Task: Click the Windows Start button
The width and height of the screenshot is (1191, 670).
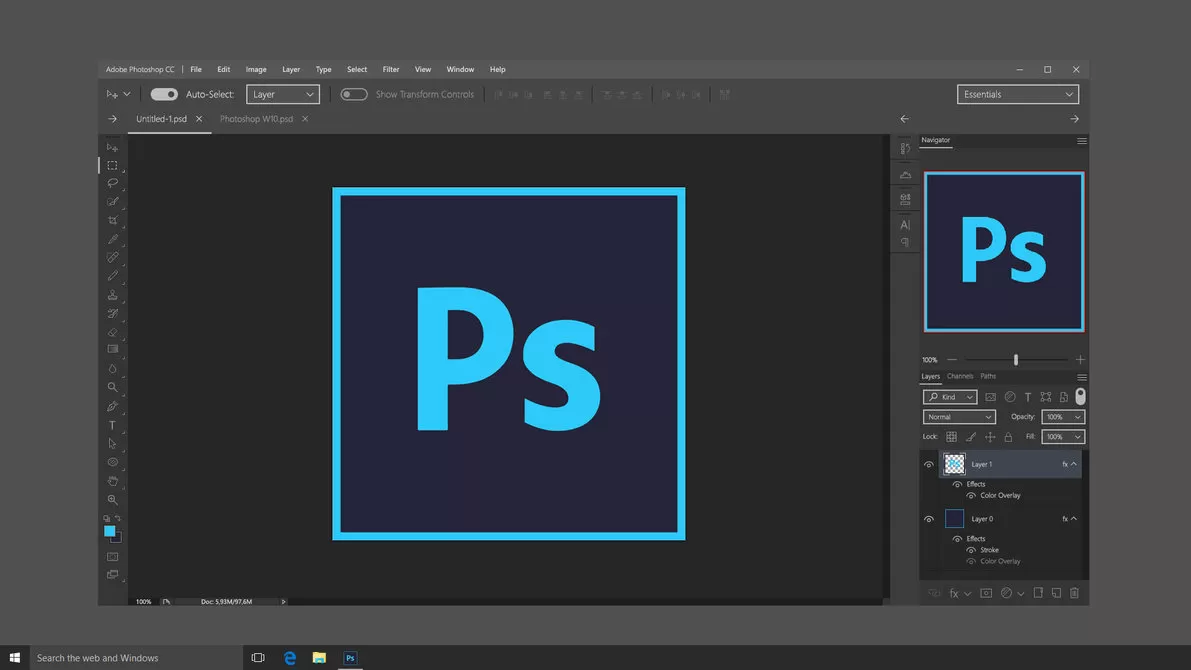Action: (x=15, y=658)
